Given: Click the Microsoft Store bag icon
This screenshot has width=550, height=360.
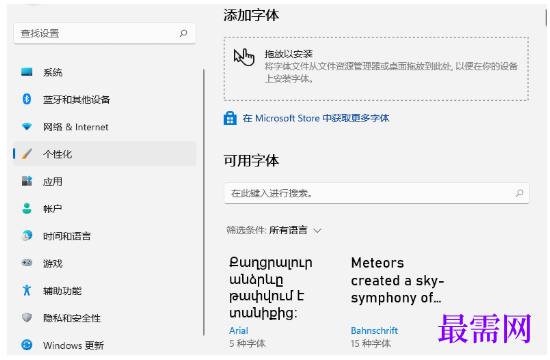Looking at the screenshot, I should [x=230, y=118].
